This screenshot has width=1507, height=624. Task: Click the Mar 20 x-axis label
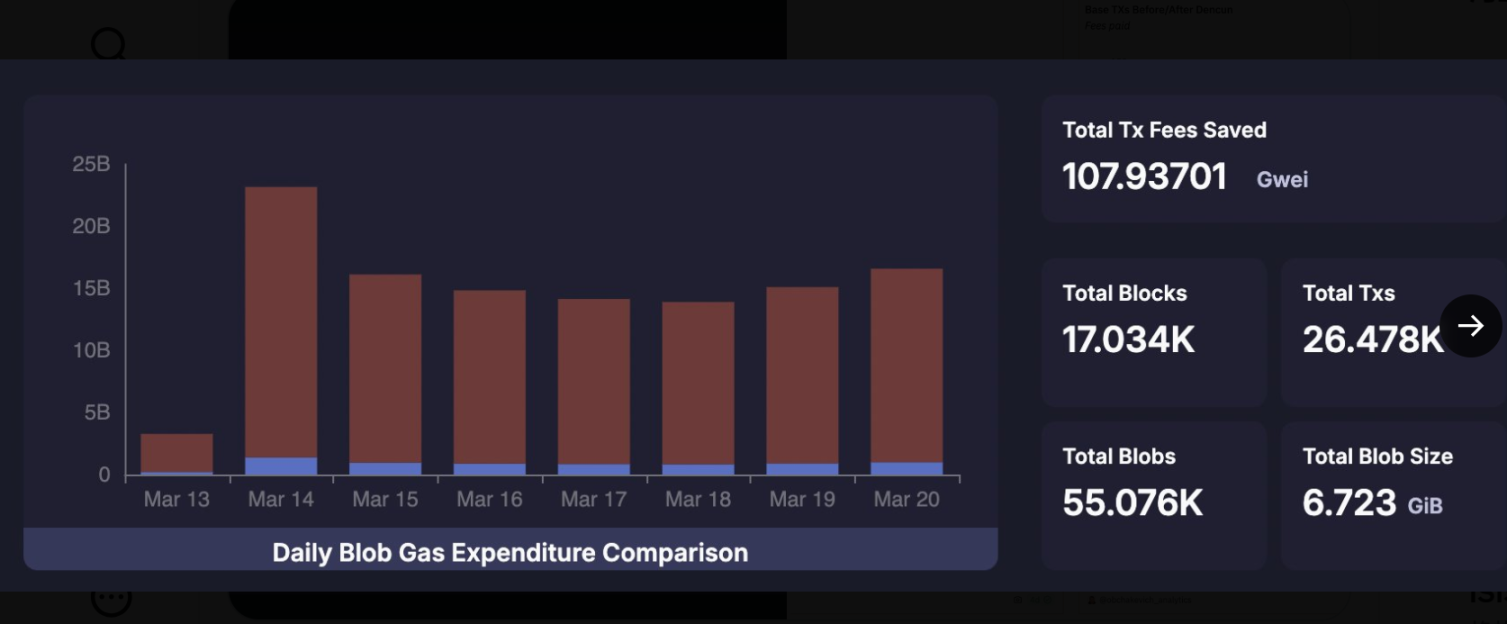tap(906, 499)
